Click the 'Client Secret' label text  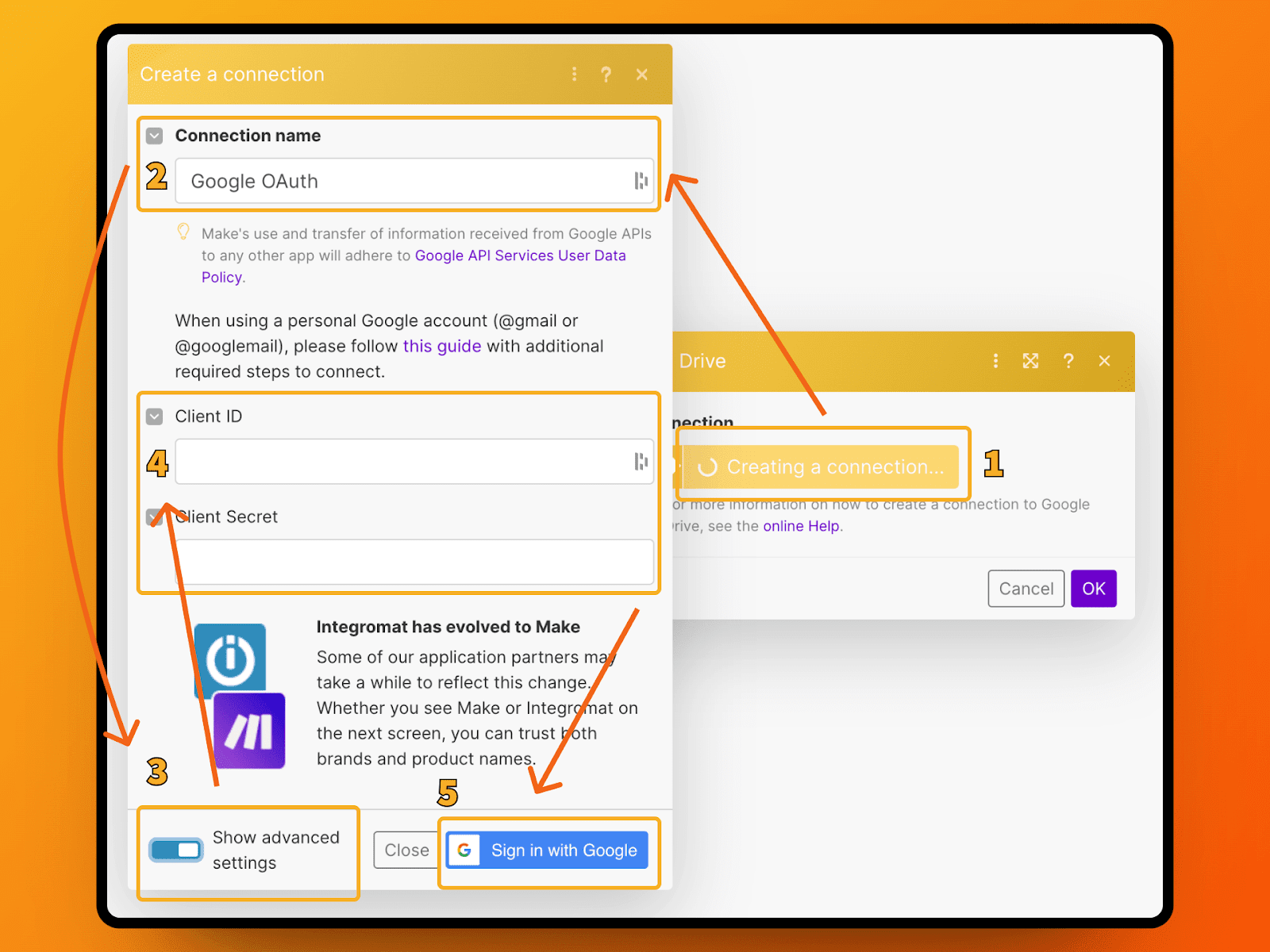[x=227, y=517]
